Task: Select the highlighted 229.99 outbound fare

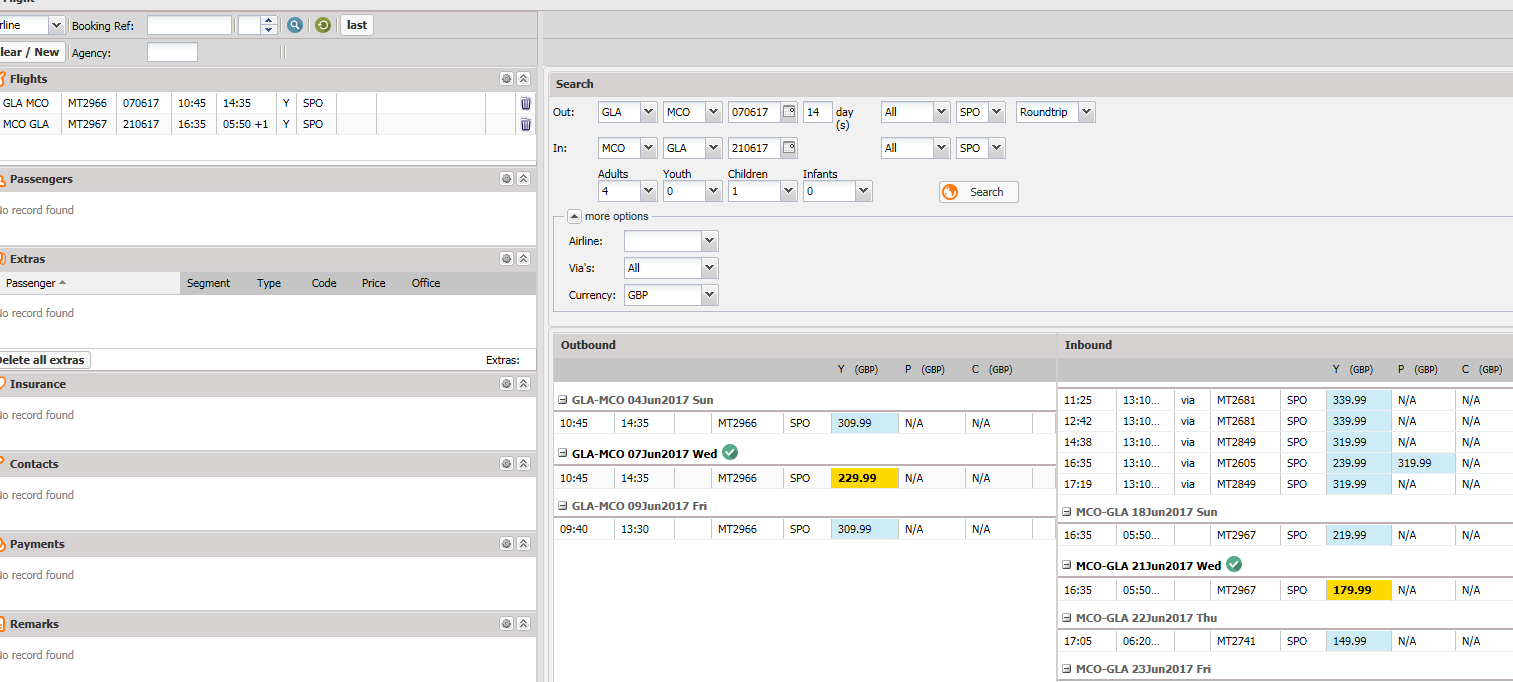Action: (x=864, y=478)
